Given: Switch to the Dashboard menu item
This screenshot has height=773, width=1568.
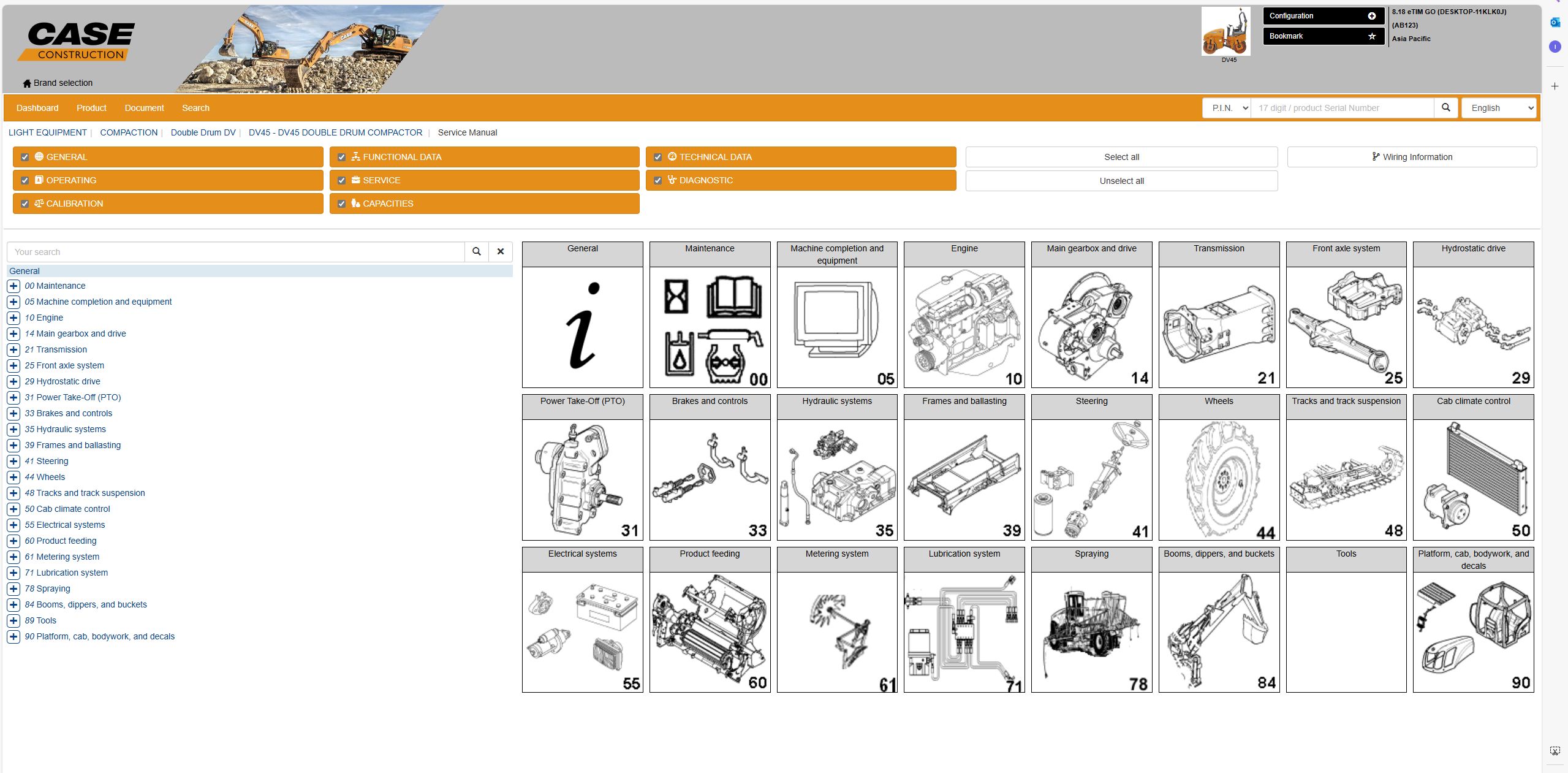Looking at the screenshot, I should (x=37, y=108).
